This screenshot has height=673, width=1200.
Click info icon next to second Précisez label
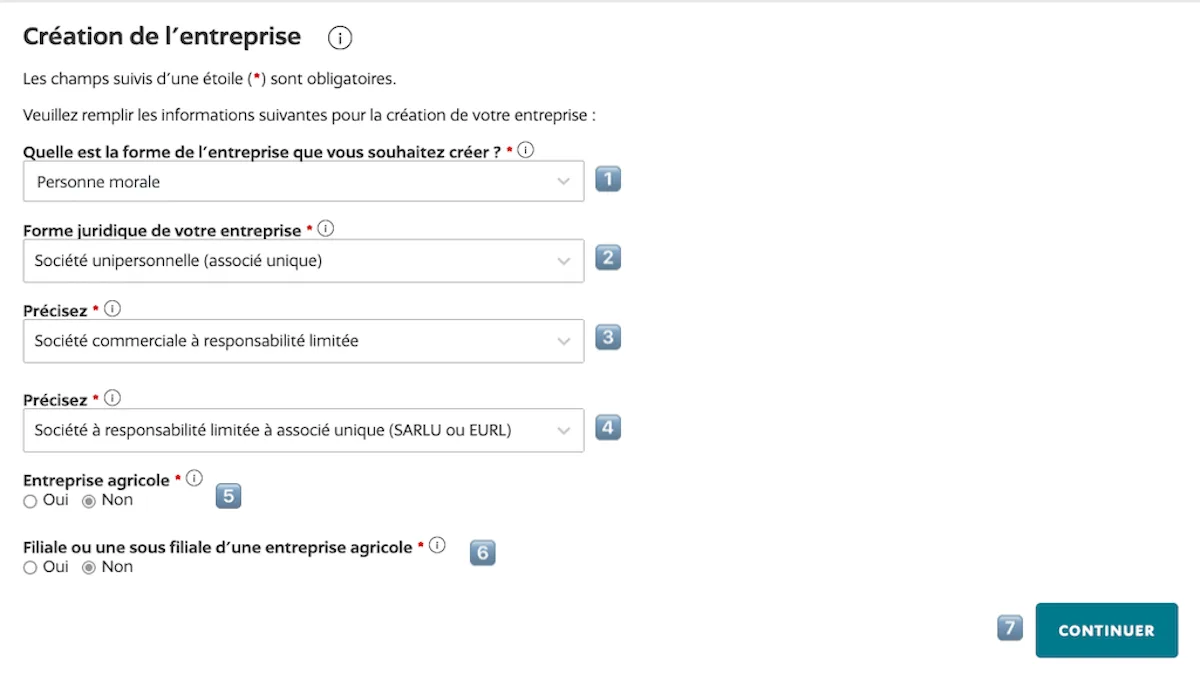[x=112, y=398]
